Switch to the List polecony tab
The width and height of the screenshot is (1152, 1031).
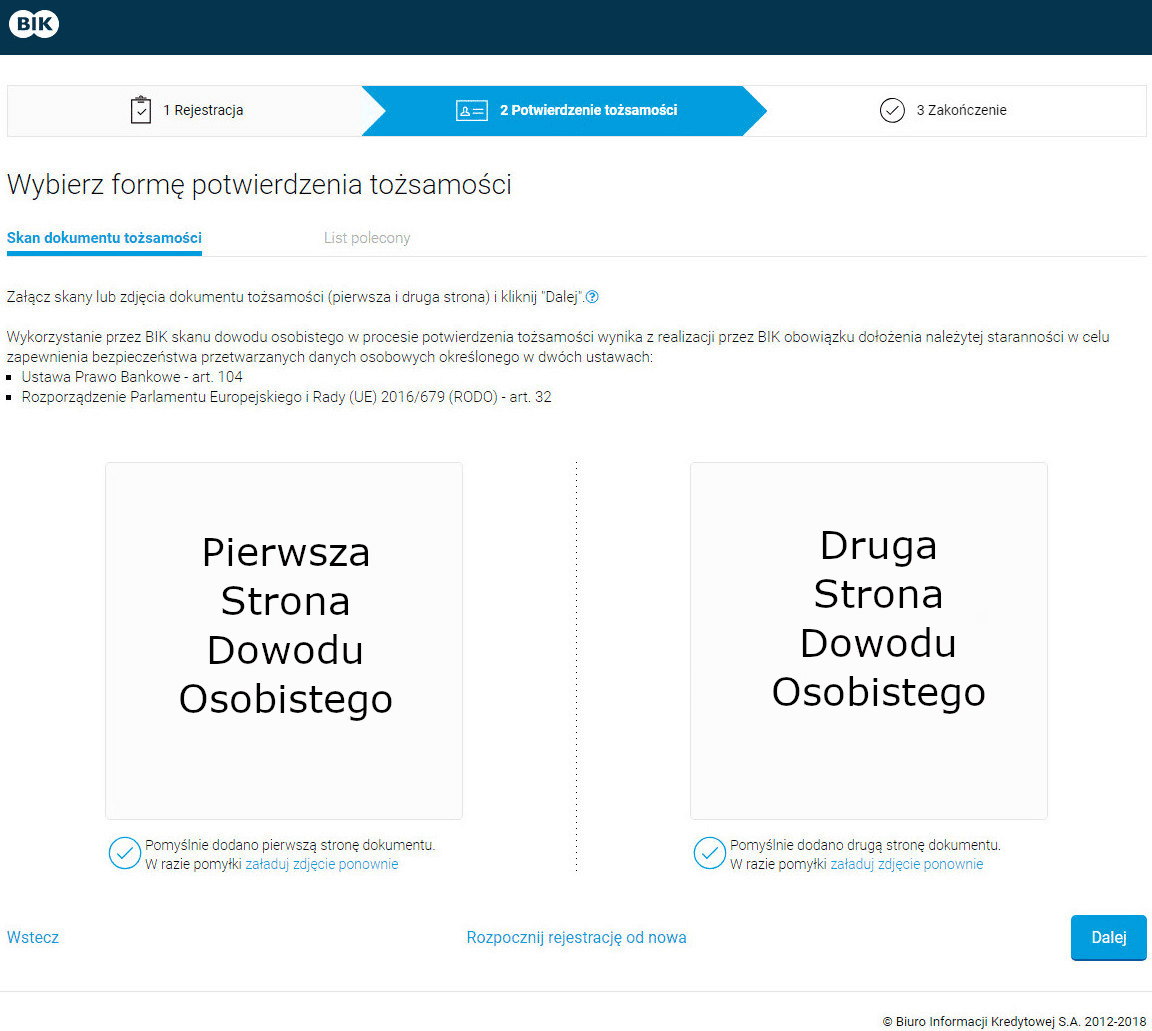(x=367, y=238)
